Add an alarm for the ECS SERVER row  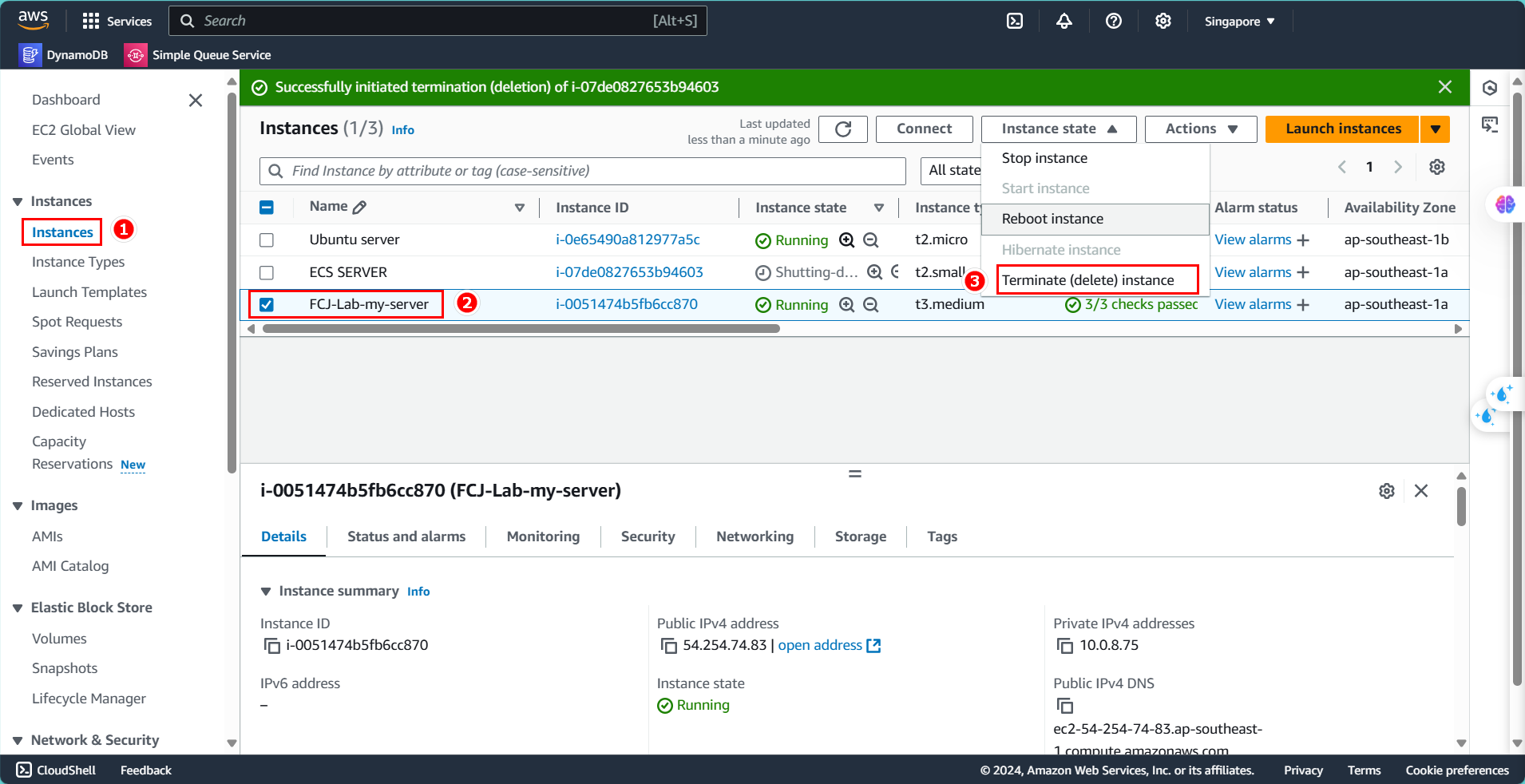tap(1303, 273)
